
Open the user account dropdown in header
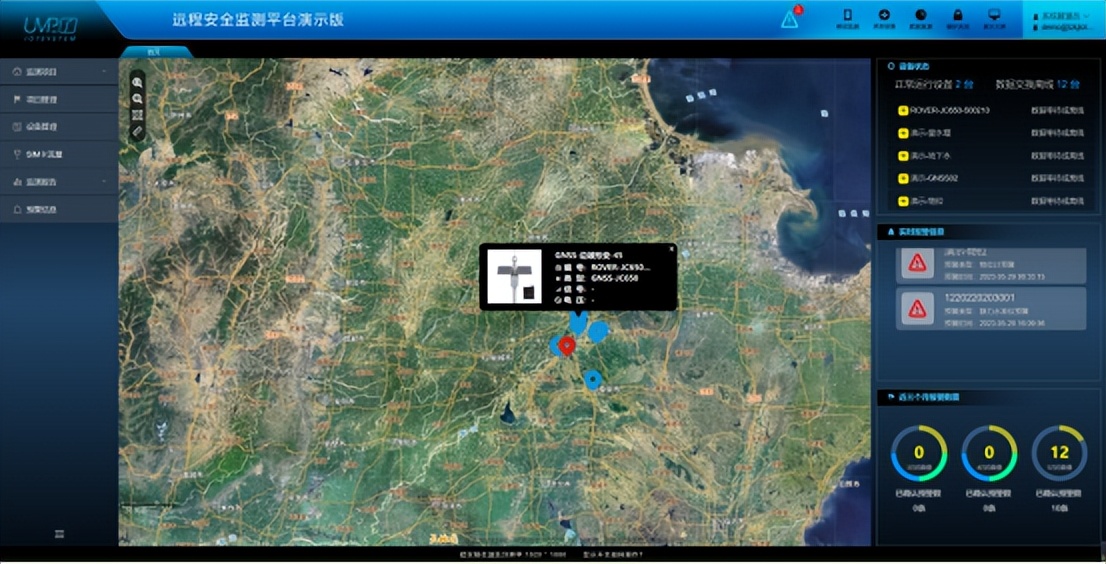coord(1059,17)
